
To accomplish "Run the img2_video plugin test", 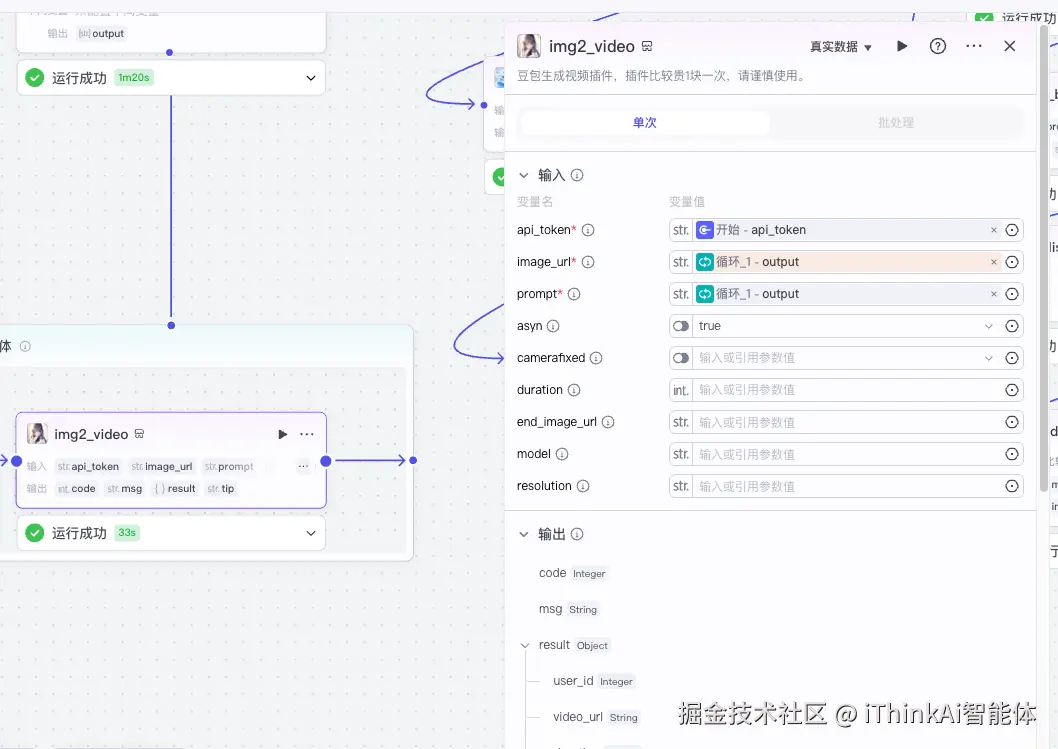I will pos(901,46).
